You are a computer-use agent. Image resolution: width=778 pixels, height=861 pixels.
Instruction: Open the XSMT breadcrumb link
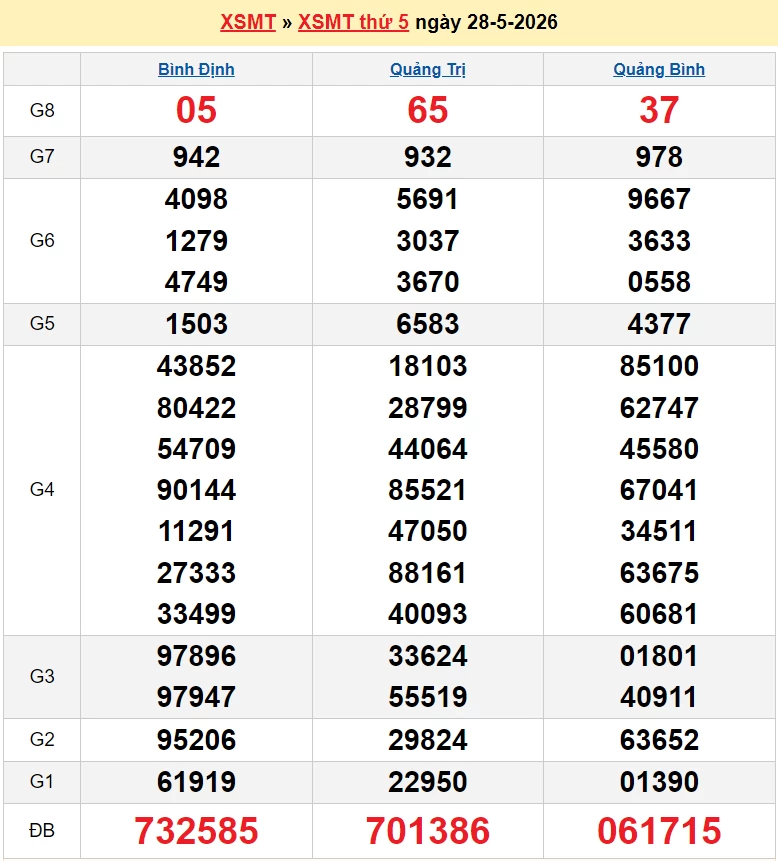coord(248,22)
